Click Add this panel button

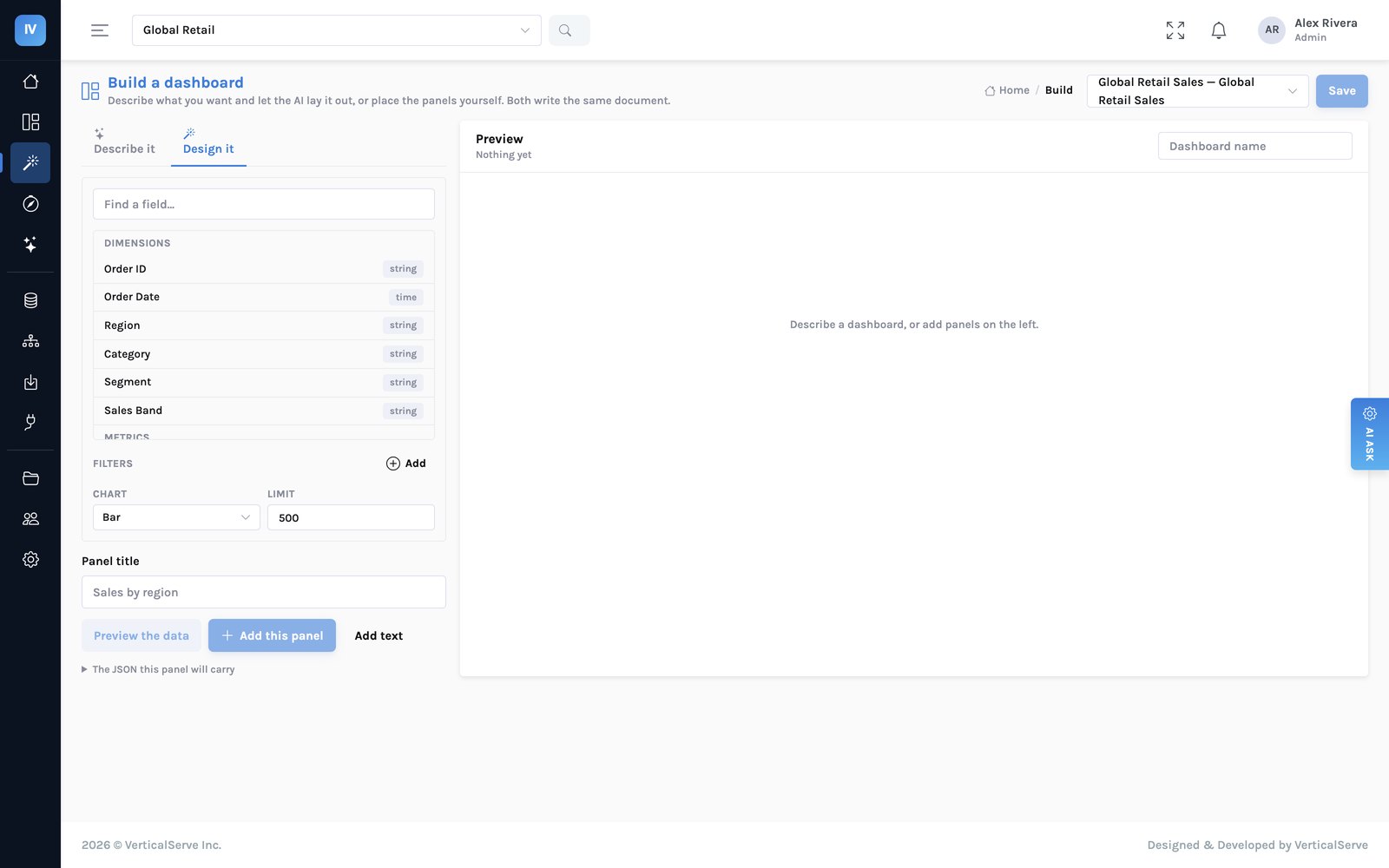[272, 635]
